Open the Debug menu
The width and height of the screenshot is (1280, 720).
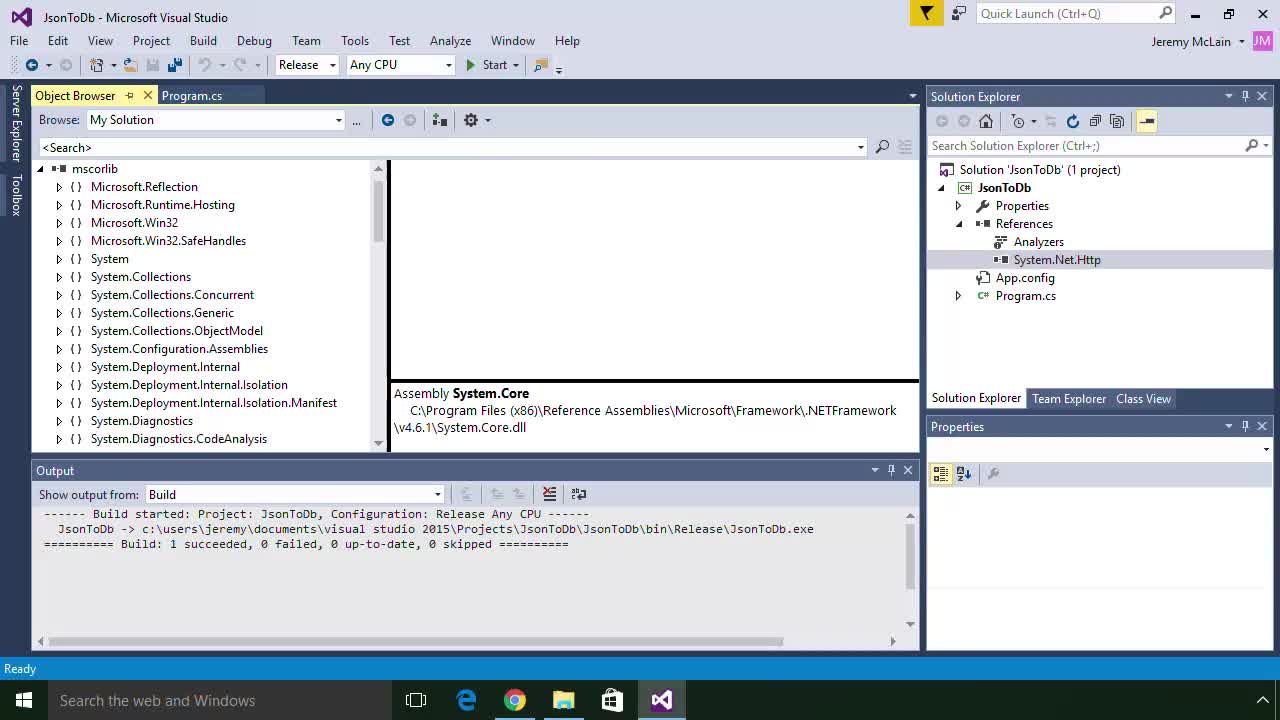coord(254,41)
